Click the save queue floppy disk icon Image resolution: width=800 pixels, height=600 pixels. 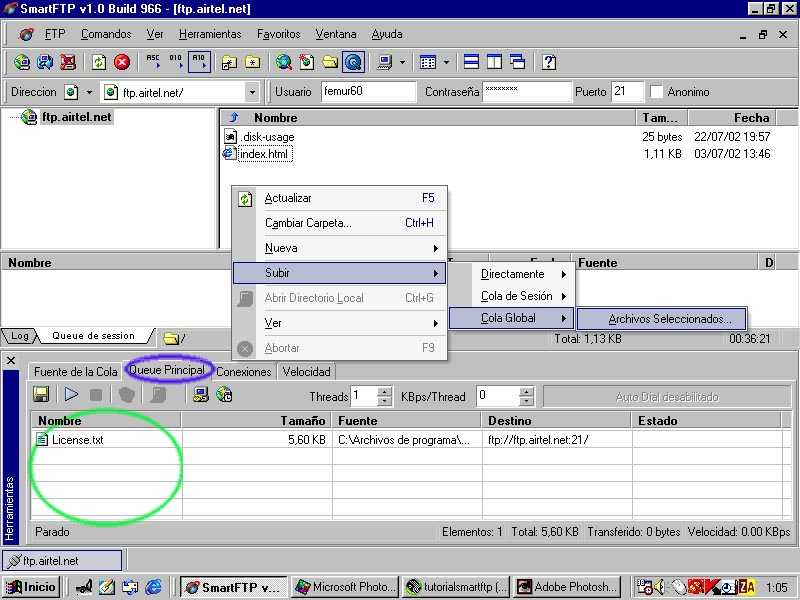[x=41, y=395]
